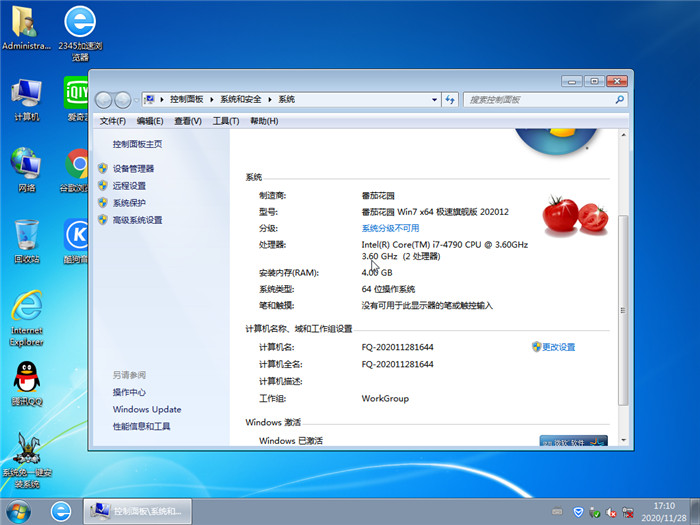Image resolution: width=700 pixels, height=525 pixels.
Task: Select the Control Panel taskbar window button
Action: coord(138,512)
